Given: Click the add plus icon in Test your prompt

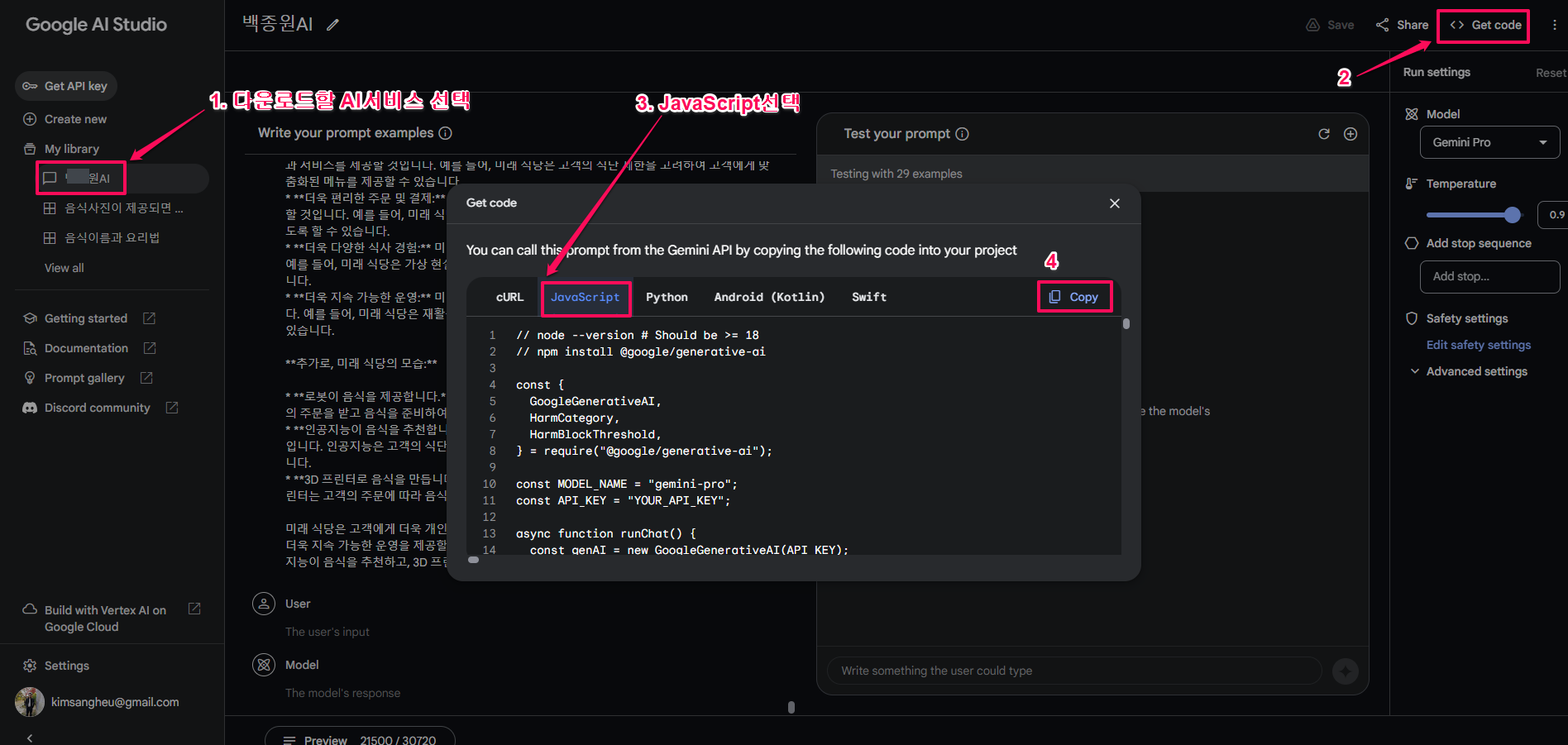Looking at the screenshot, I should click(x=1350, y=134).
